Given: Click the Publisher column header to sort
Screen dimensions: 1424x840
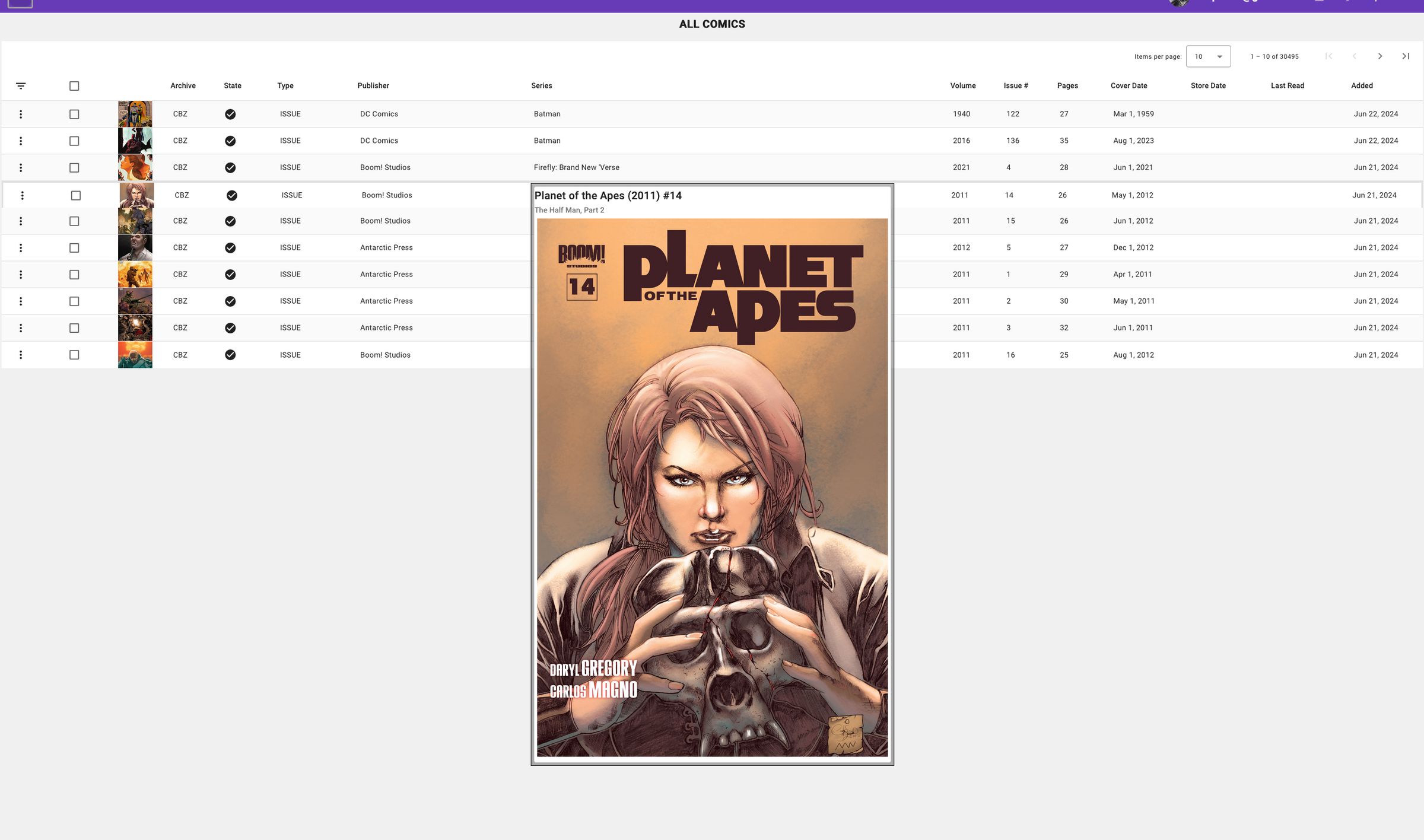Looking at the screenshot, I should tap(373, 85).
